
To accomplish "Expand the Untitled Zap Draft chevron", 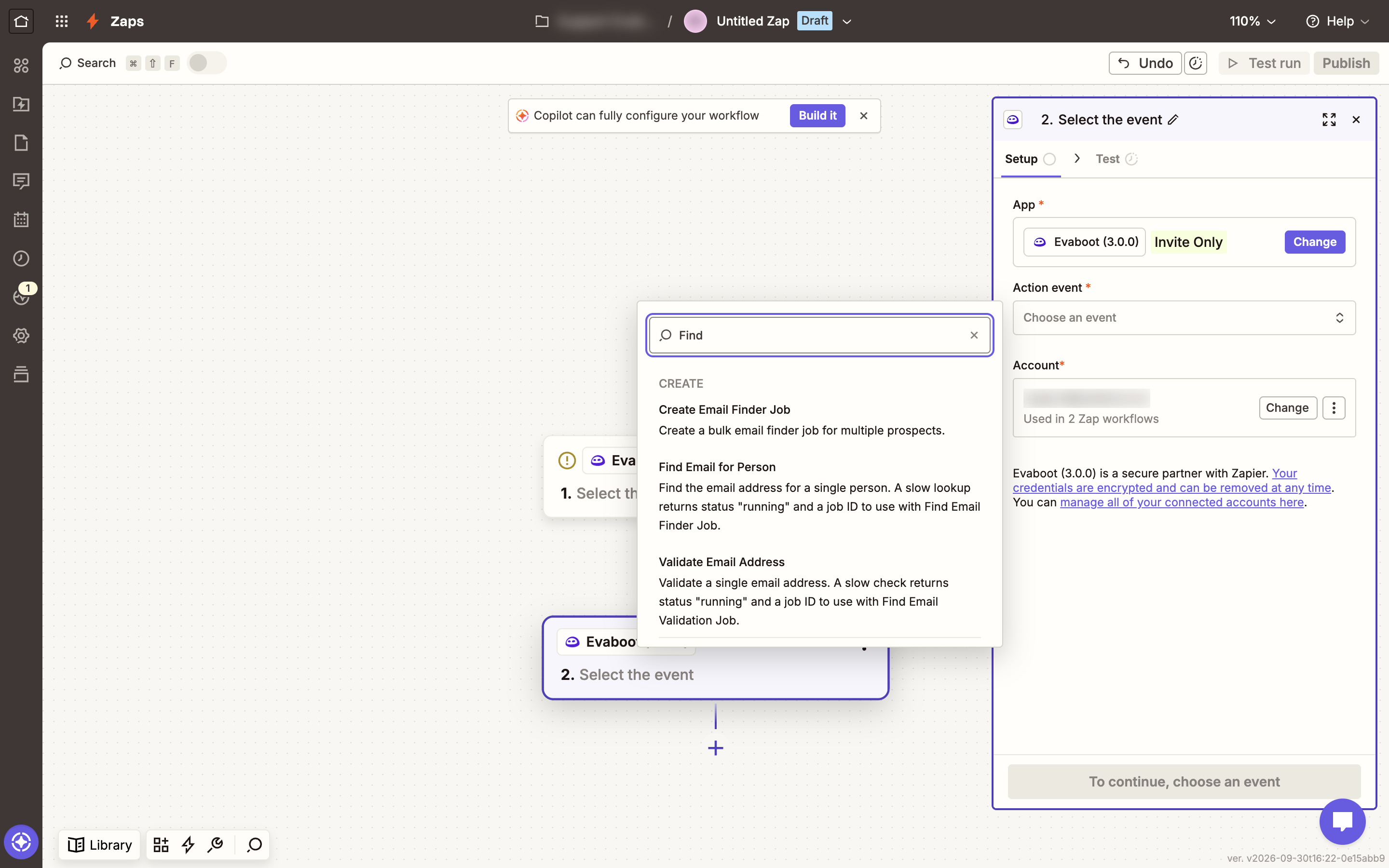I will [846, 22].
